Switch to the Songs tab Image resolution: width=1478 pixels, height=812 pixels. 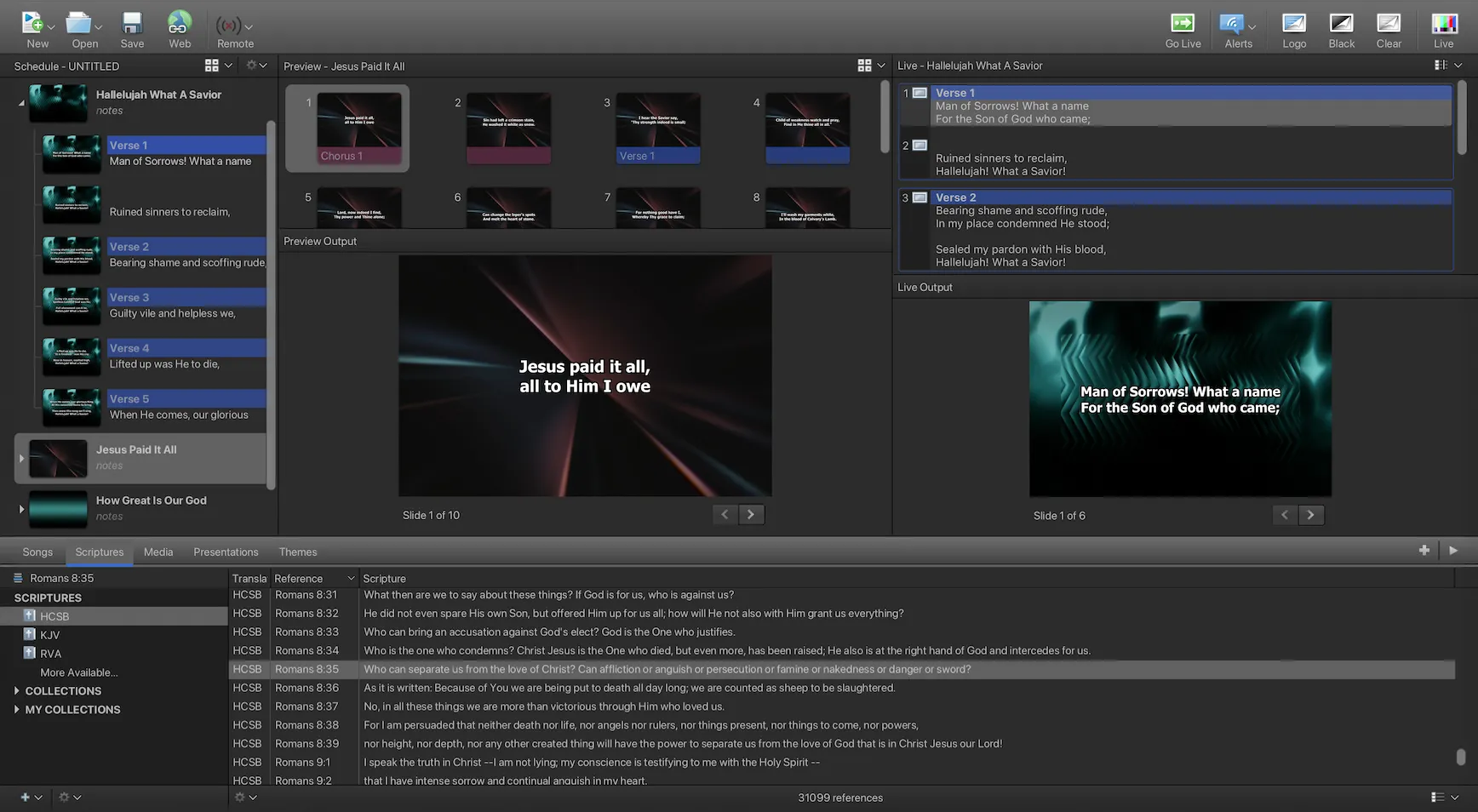click(x=37, y=552)
